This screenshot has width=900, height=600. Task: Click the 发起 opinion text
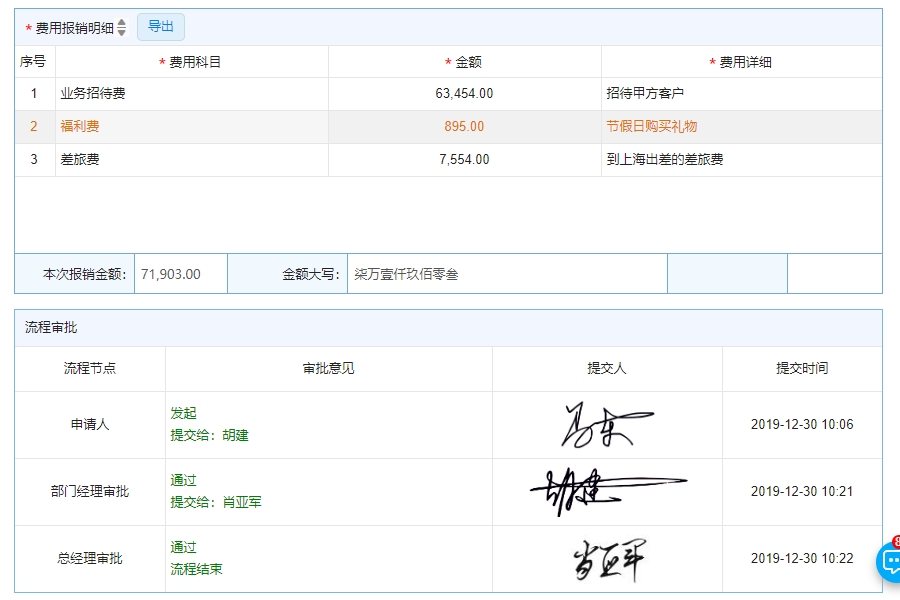184,413
